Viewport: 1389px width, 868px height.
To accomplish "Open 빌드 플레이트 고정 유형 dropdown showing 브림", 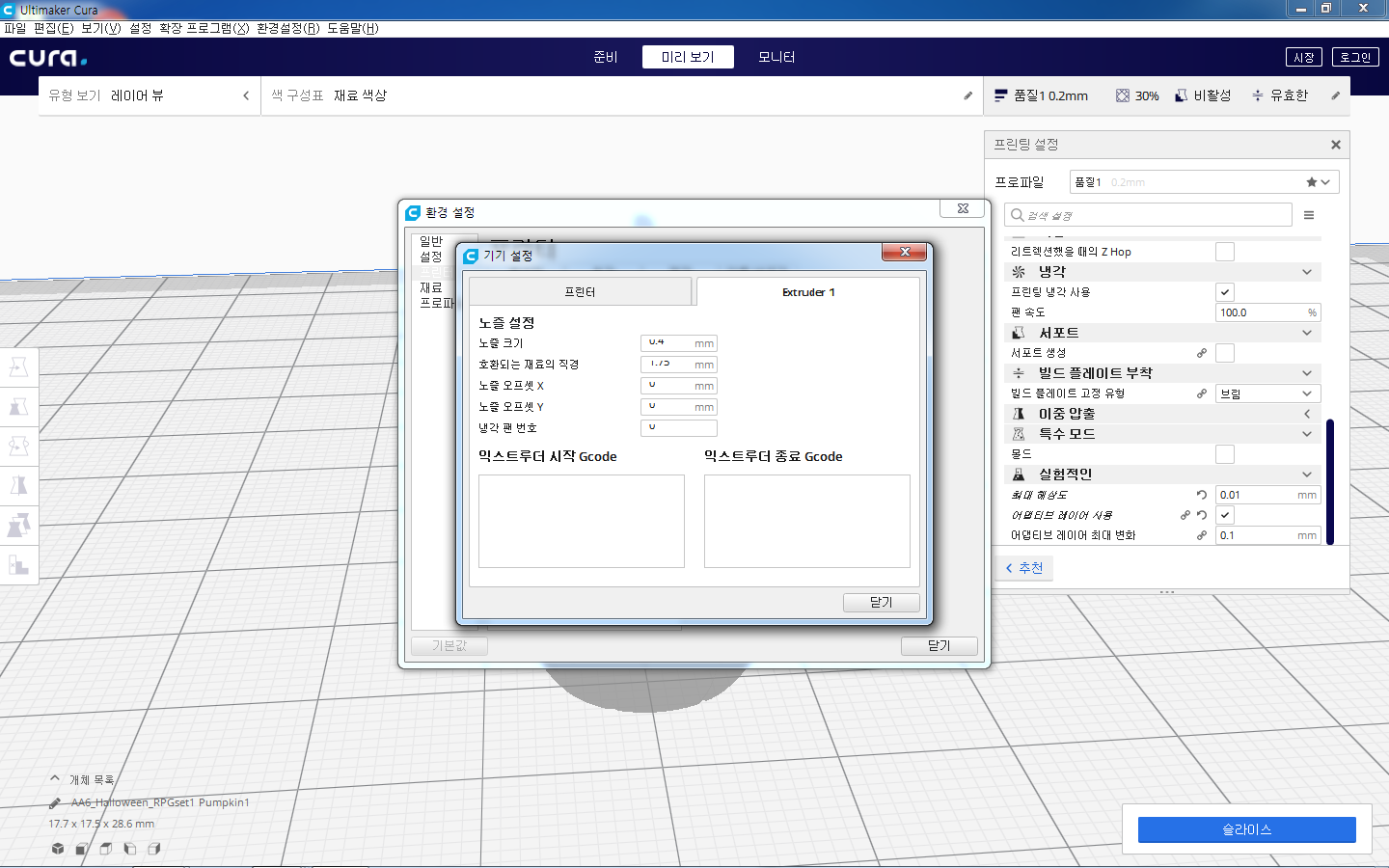I will tap(1267, 393).
